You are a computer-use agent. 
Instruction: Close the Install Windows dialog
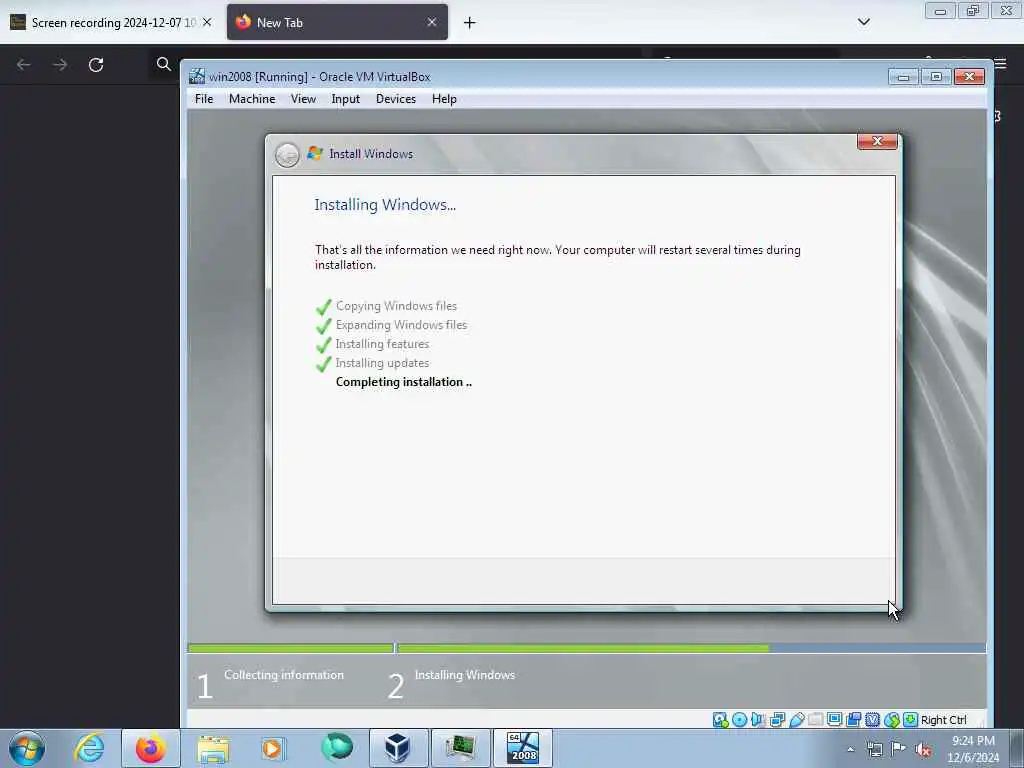pyautogui.click(x=877, y=141)
